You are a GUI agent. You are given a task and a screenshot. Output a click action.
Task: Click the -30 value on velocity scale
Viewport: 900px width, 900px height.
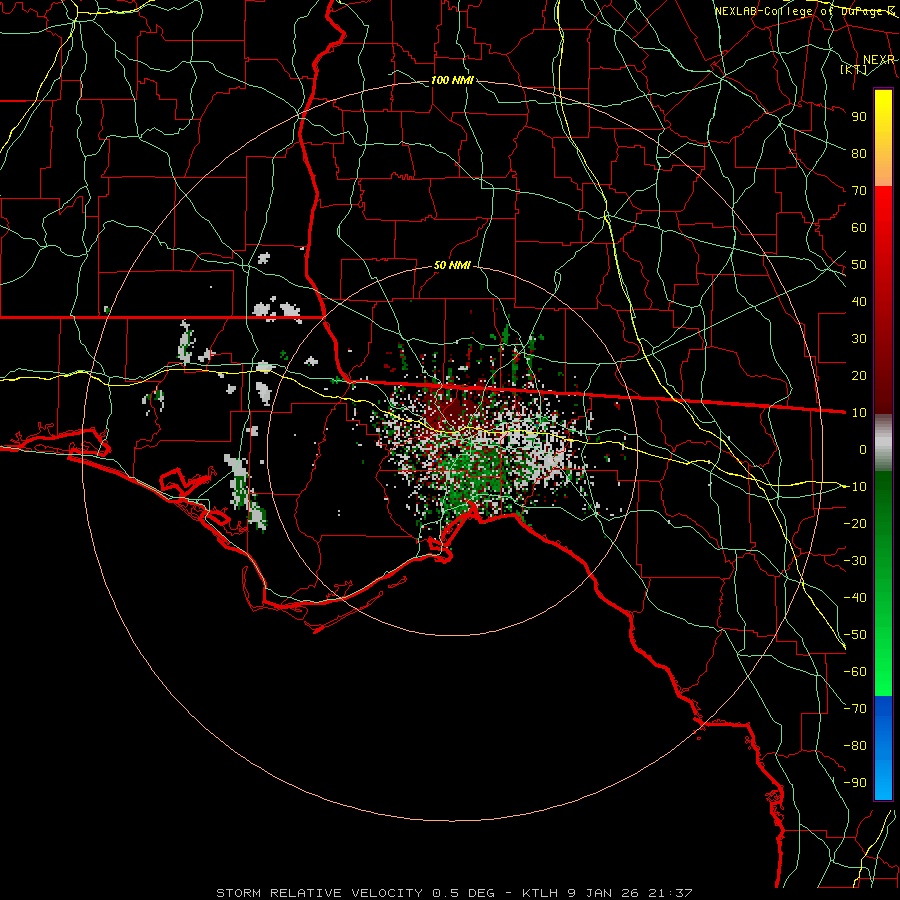tap(855, 561)
